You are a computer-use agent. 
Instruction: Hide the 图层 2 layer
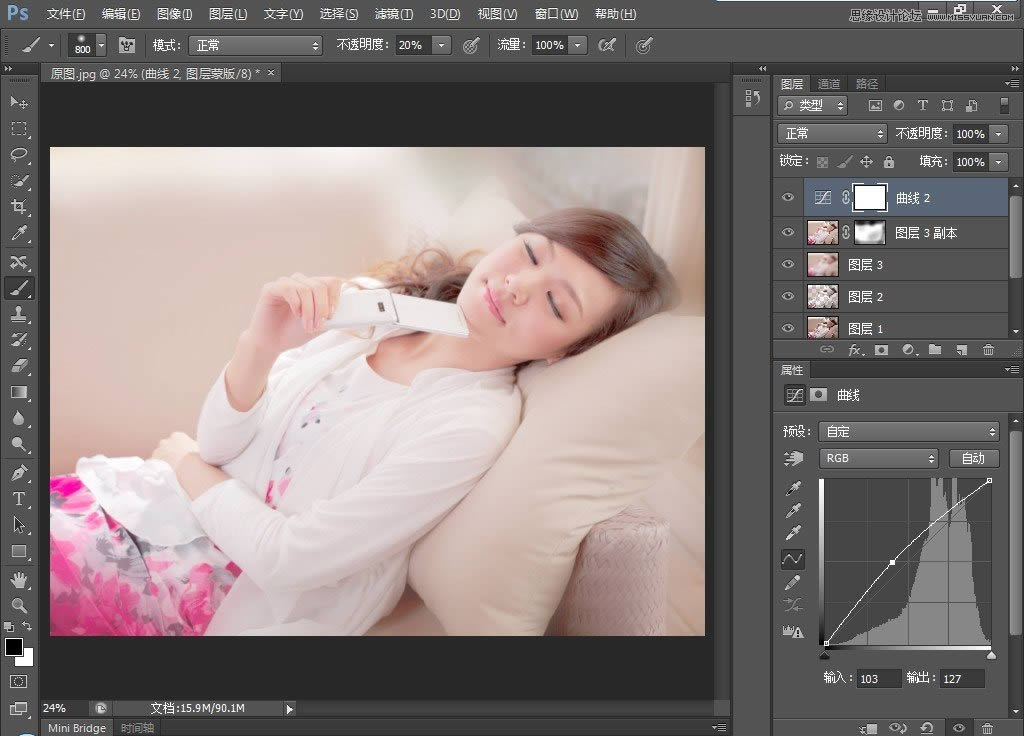(x=788, y=297)
